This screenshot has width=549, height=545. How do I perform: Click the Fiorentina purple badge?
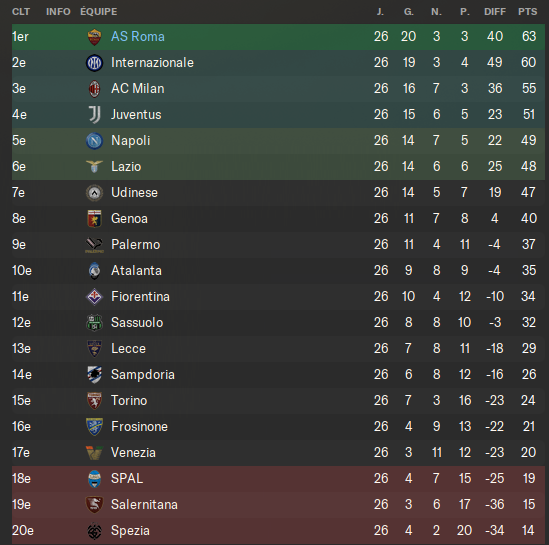click(94, 297)
